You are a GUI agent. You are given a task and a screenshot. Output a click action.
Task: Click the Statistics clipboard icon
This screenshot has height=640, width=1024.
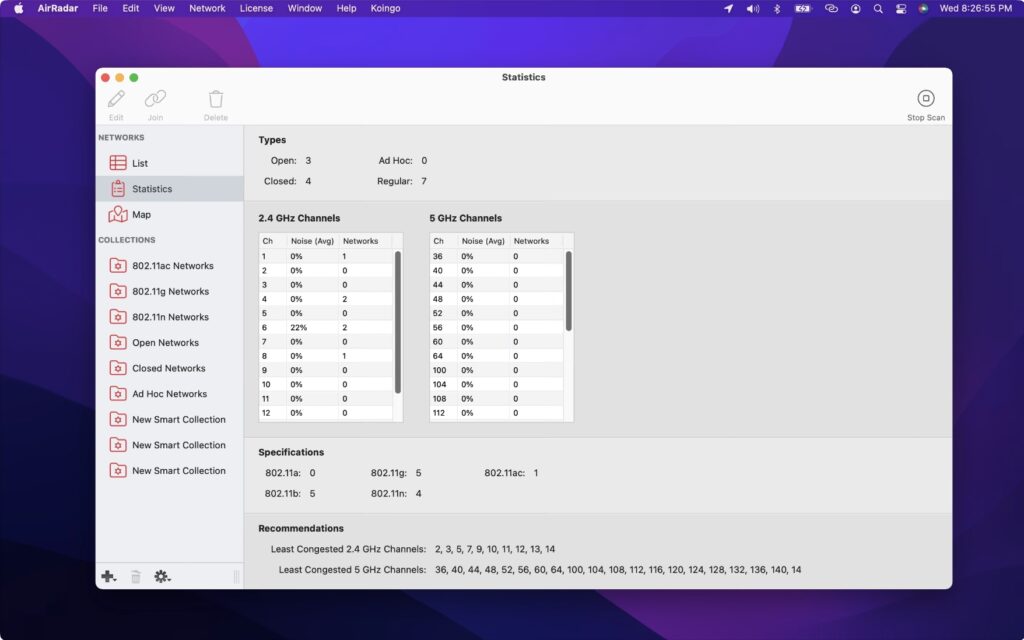point(119,188)
